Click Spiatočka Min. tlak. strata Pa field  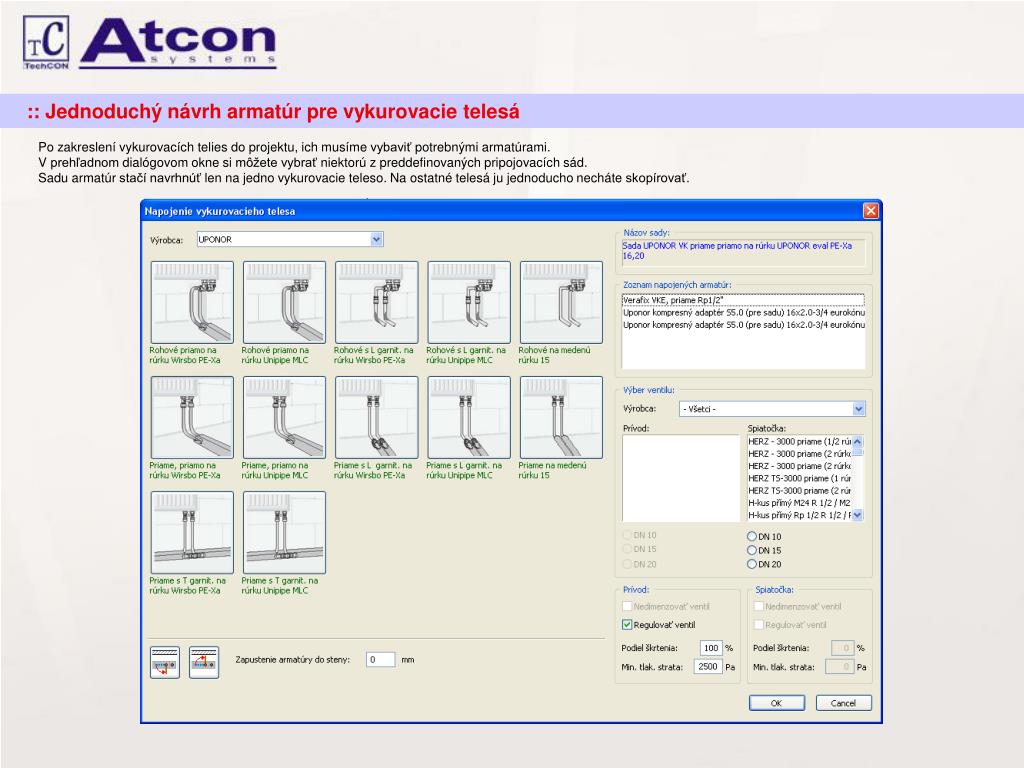point(839,667)
